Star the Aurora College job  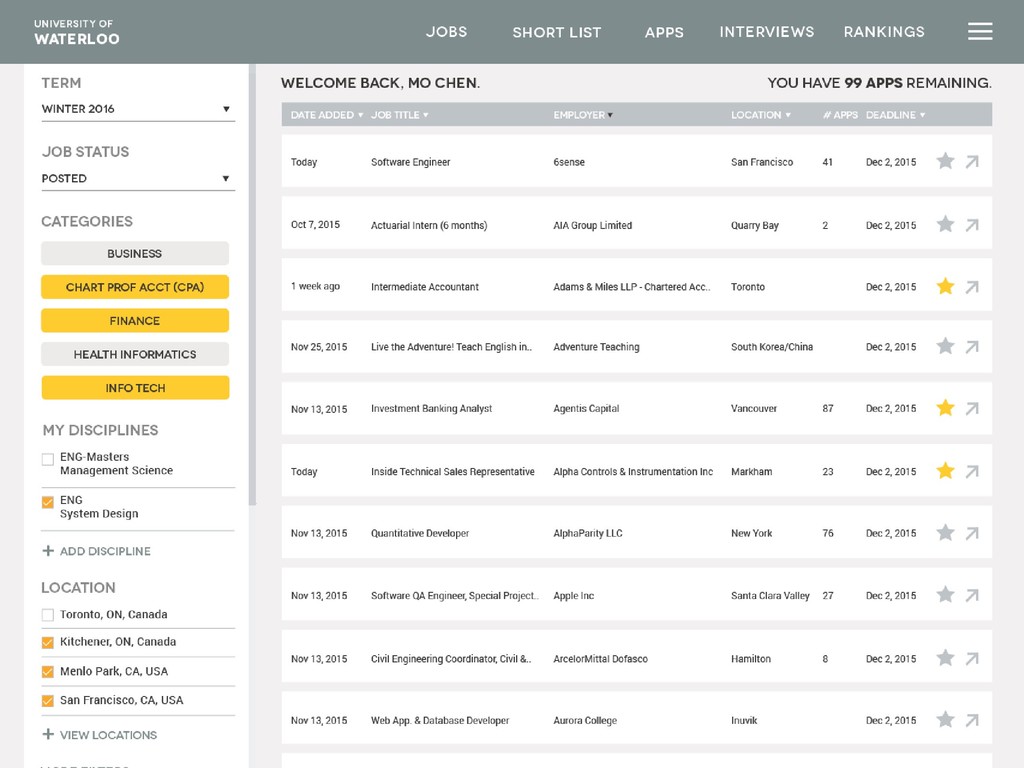coord(945,720)
